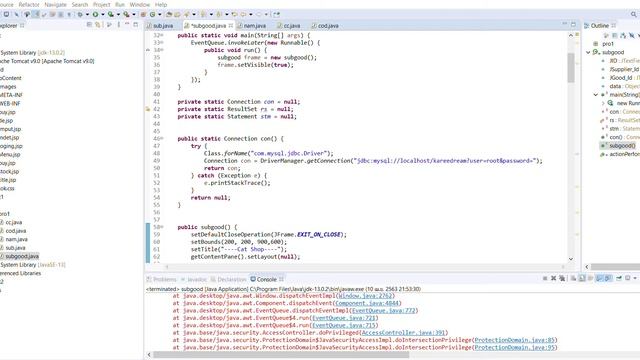The height and width of the screenshot is (360, 640).
Task: Toggle Word Wrap in Console toolbar
Action: pyautogui.click(x=590, y=278)
